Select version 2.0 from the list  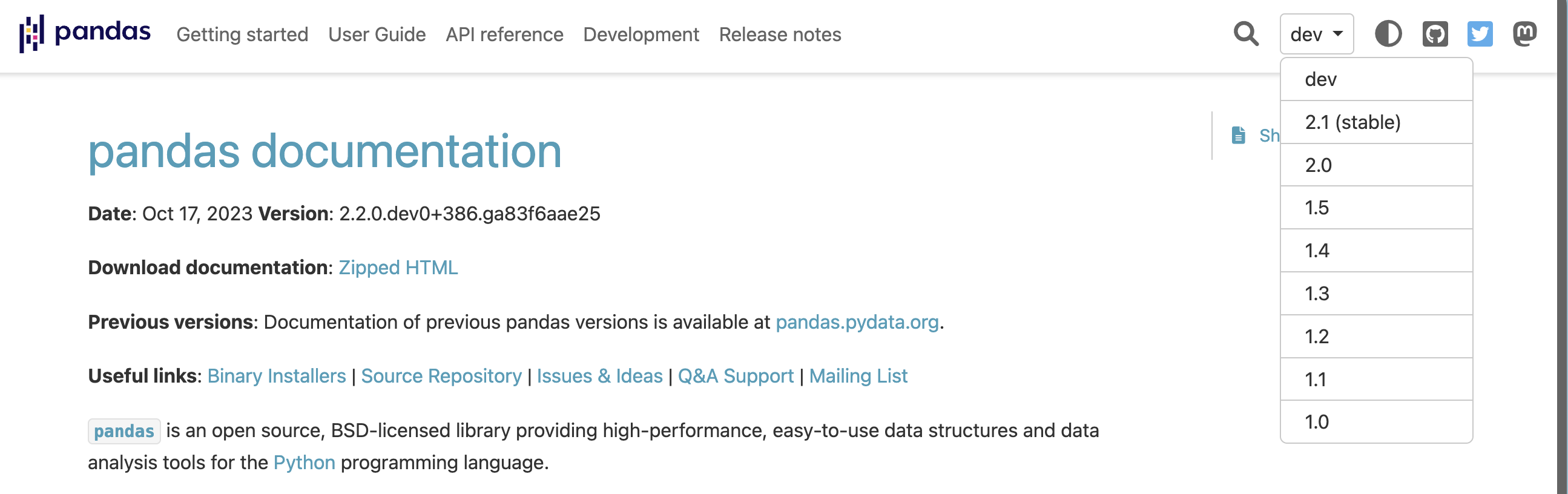(x=1376, y=165)
